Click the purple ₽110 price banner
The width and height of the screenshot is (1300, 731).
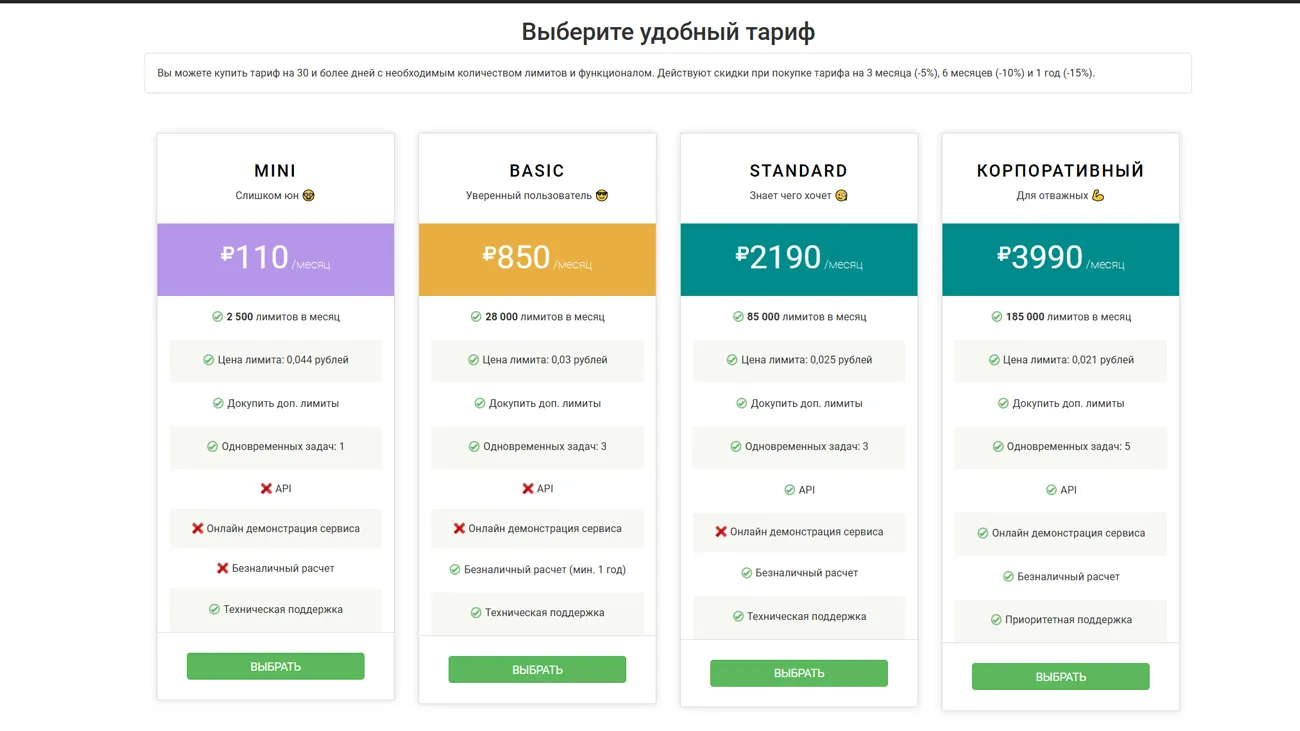click(275, 259)
